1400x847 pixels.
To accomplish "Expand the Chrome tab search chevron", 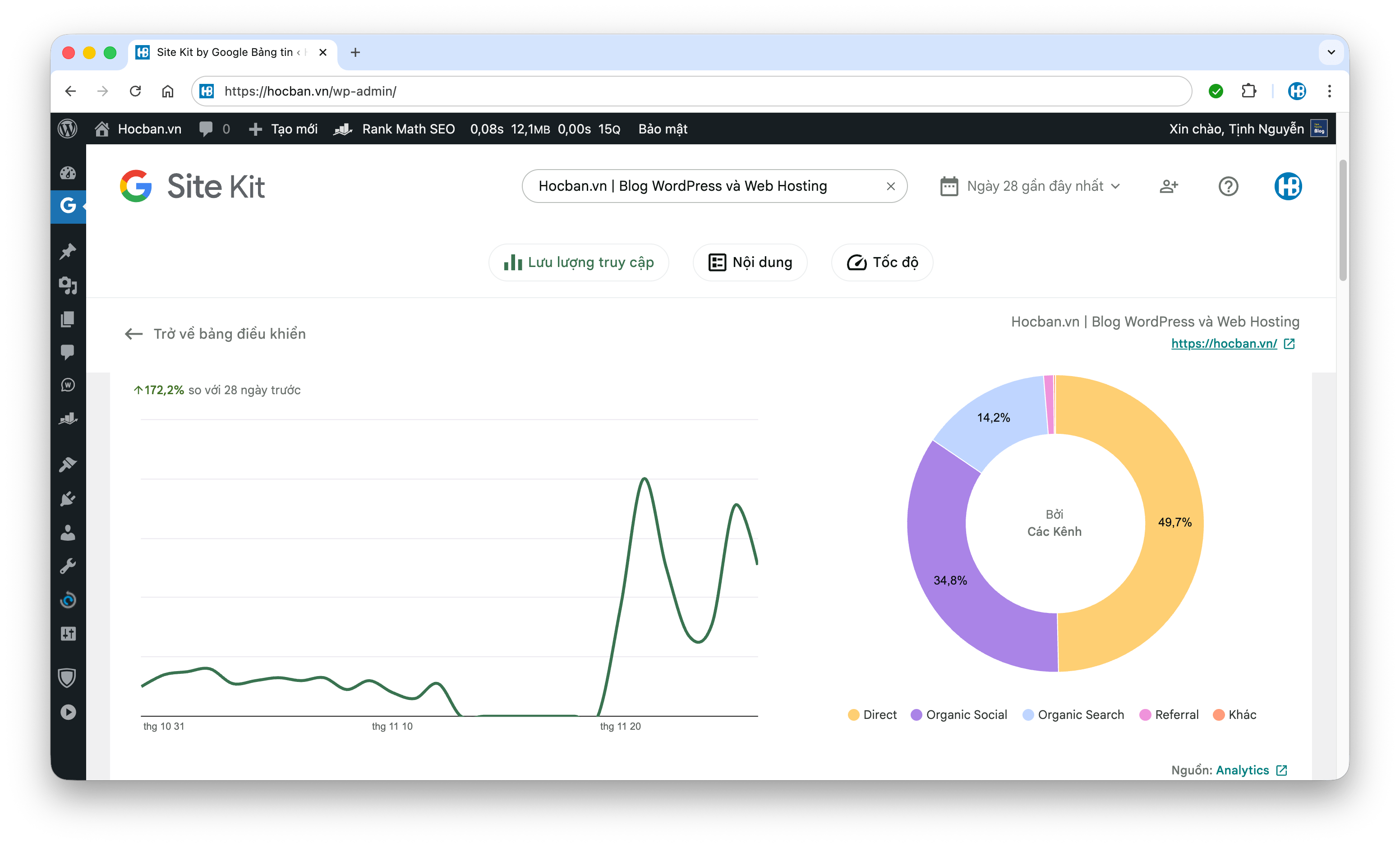I will point(1331,52).
